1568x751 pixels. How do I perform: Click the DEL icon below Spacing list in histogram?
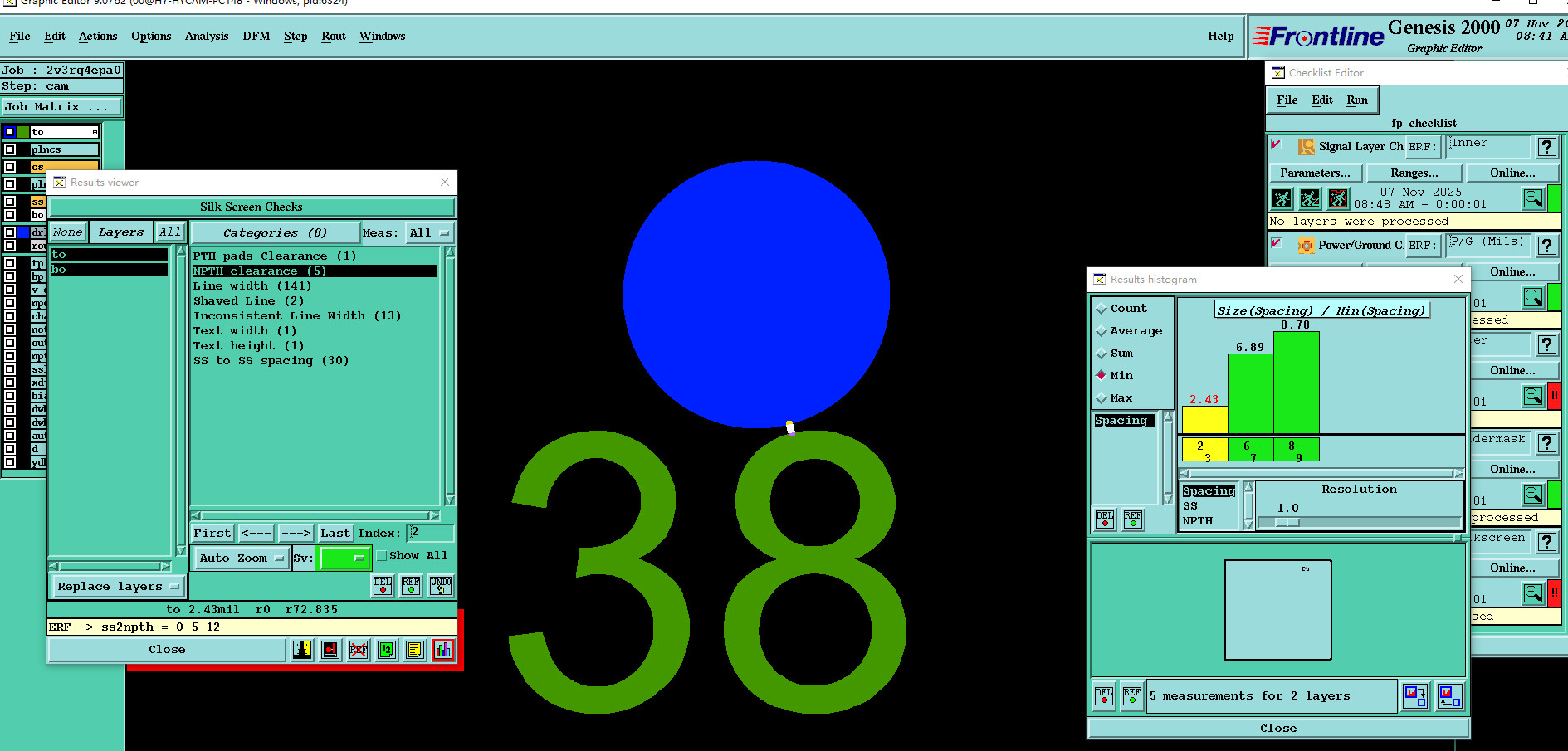[1105, 519]
